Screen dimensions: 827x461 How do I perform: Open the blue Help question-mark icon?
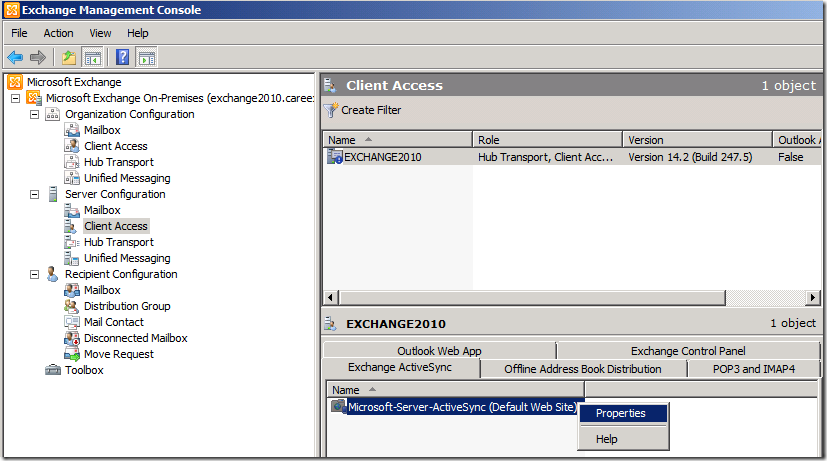tap(122, 57)
